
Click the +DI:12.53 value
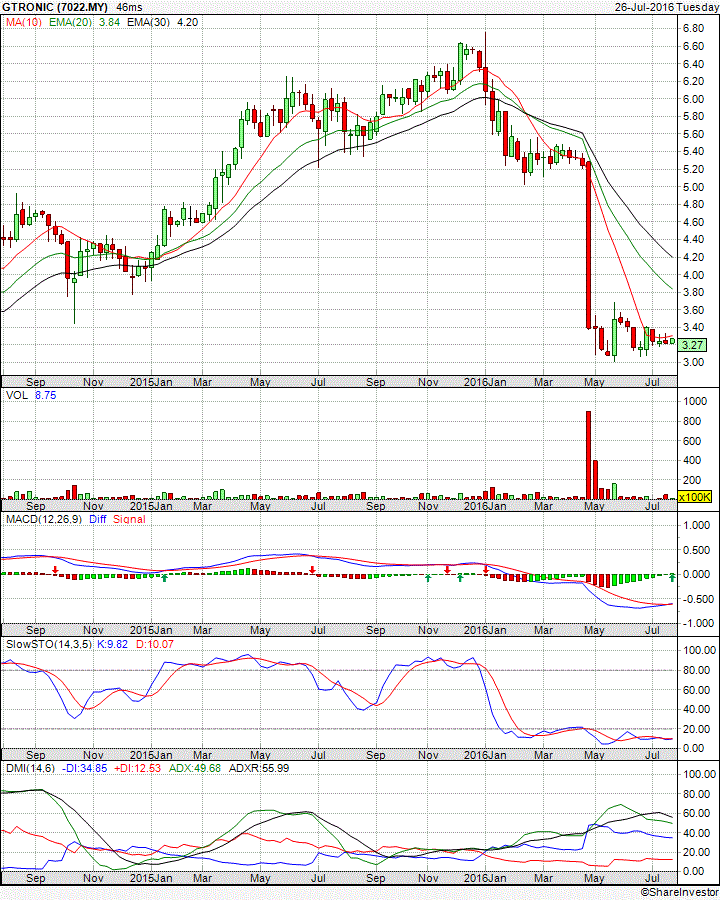[137, 769]
